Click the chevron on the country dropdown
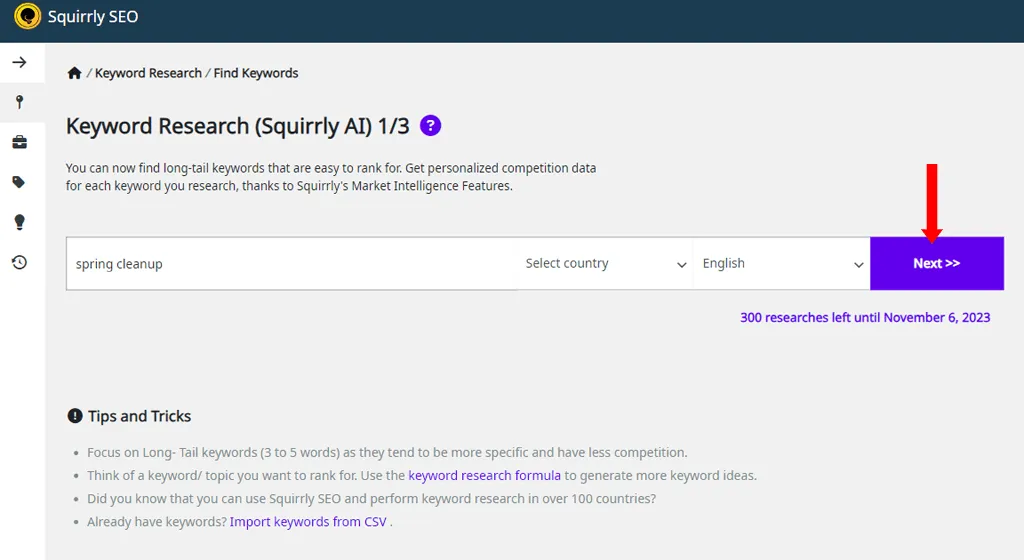The width and height of the screenshot is (1024, 560). [x=681, y=264]
